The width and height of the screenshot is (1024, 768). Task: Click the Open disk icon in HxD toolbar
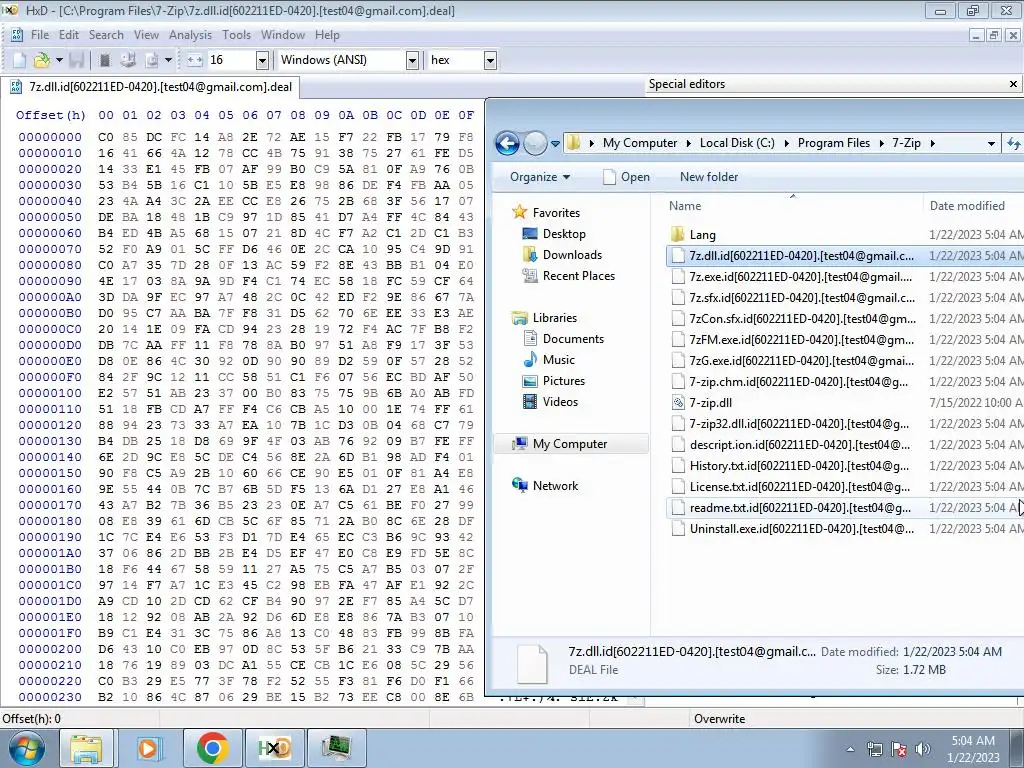click(128, 60)
